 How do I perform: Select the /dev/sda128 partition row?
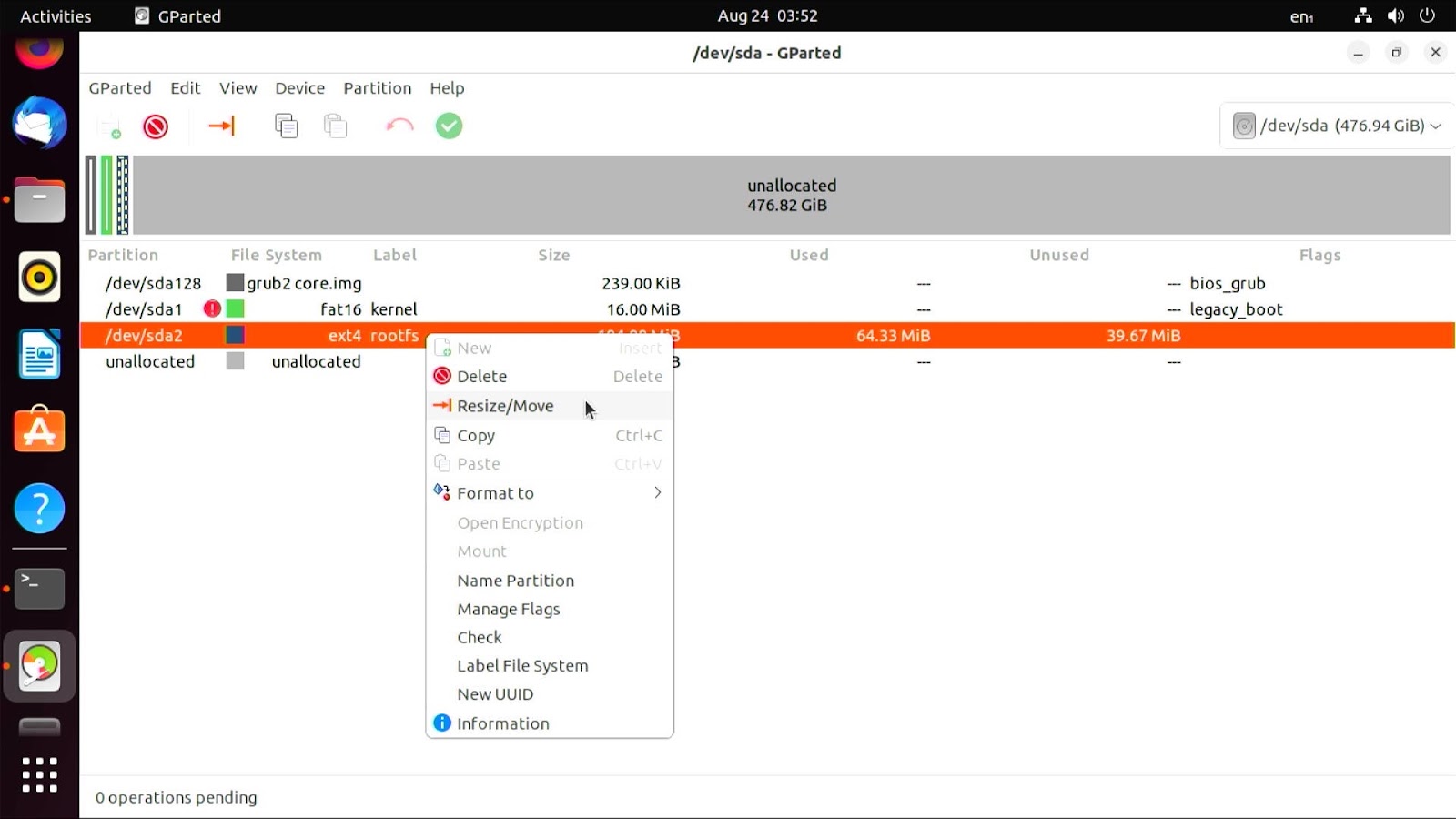767,283
